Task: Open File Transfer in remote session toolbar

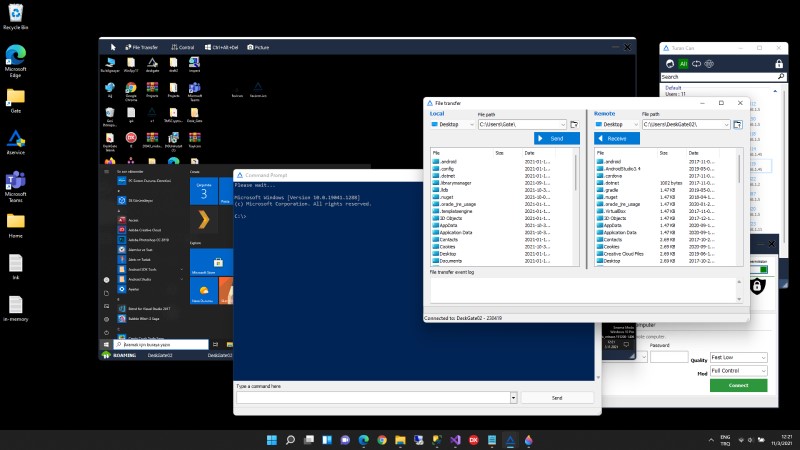Action: pyautogui.click(x=142, y=47)
